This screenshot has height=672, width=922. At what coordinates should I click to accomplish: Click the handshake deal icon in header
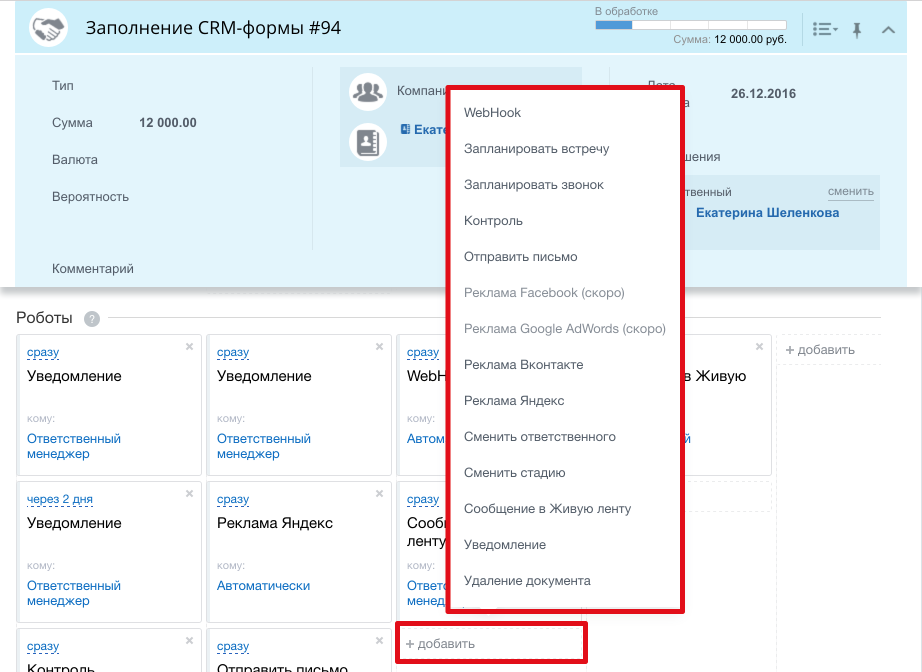(x=48, y=28)
